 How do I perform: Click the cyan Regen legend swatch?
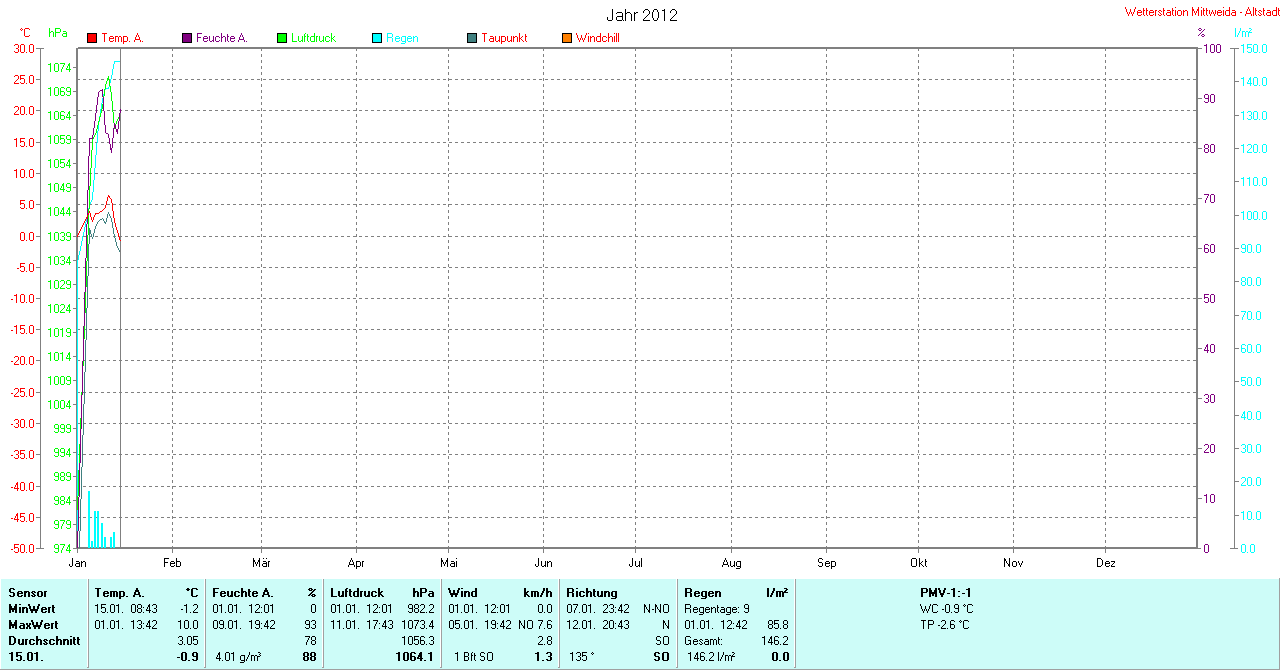click(377, 38)
